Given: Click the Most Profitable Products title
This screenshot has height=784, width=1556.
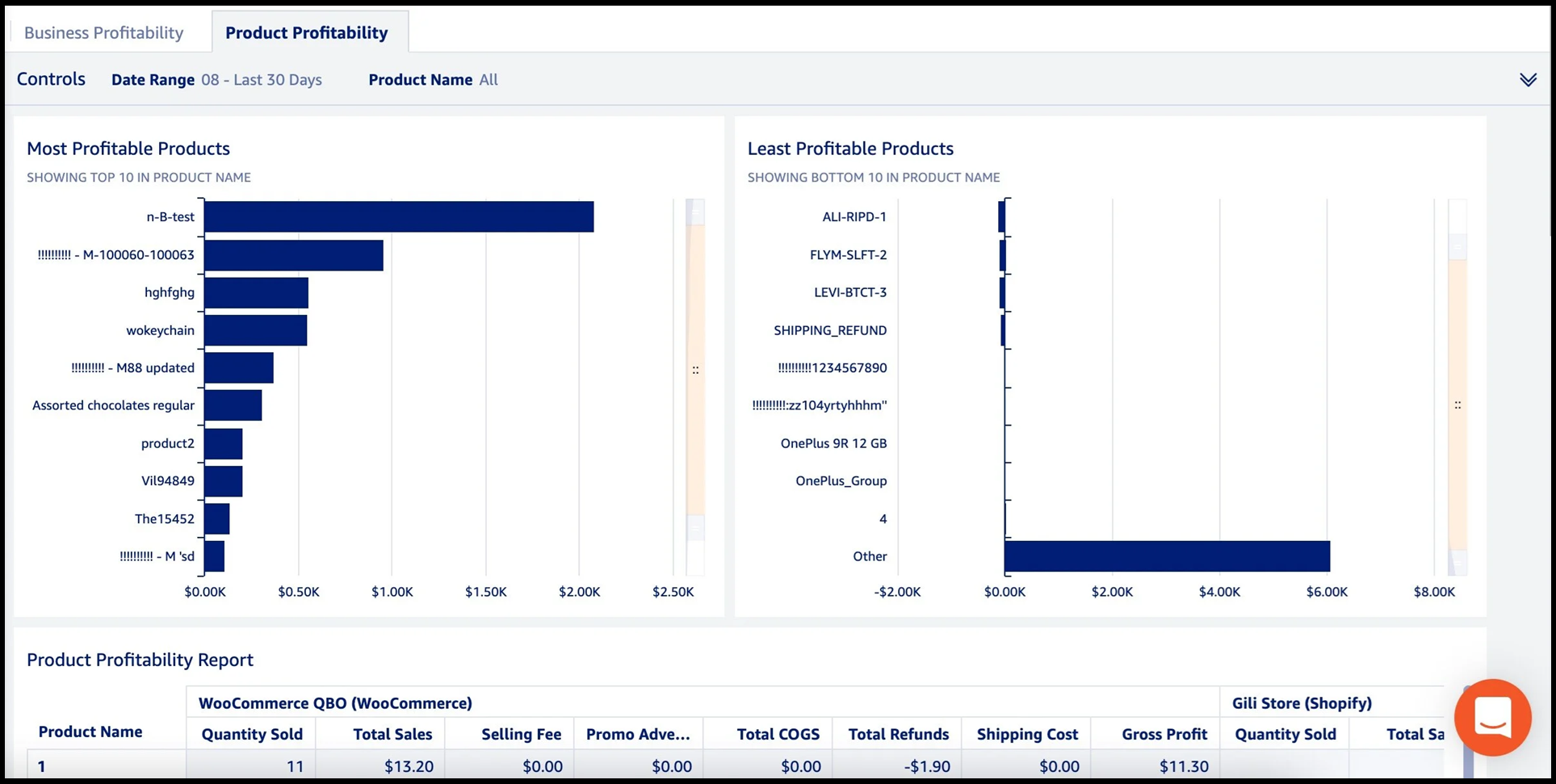Looking at the screenshot, I should 128,149.
